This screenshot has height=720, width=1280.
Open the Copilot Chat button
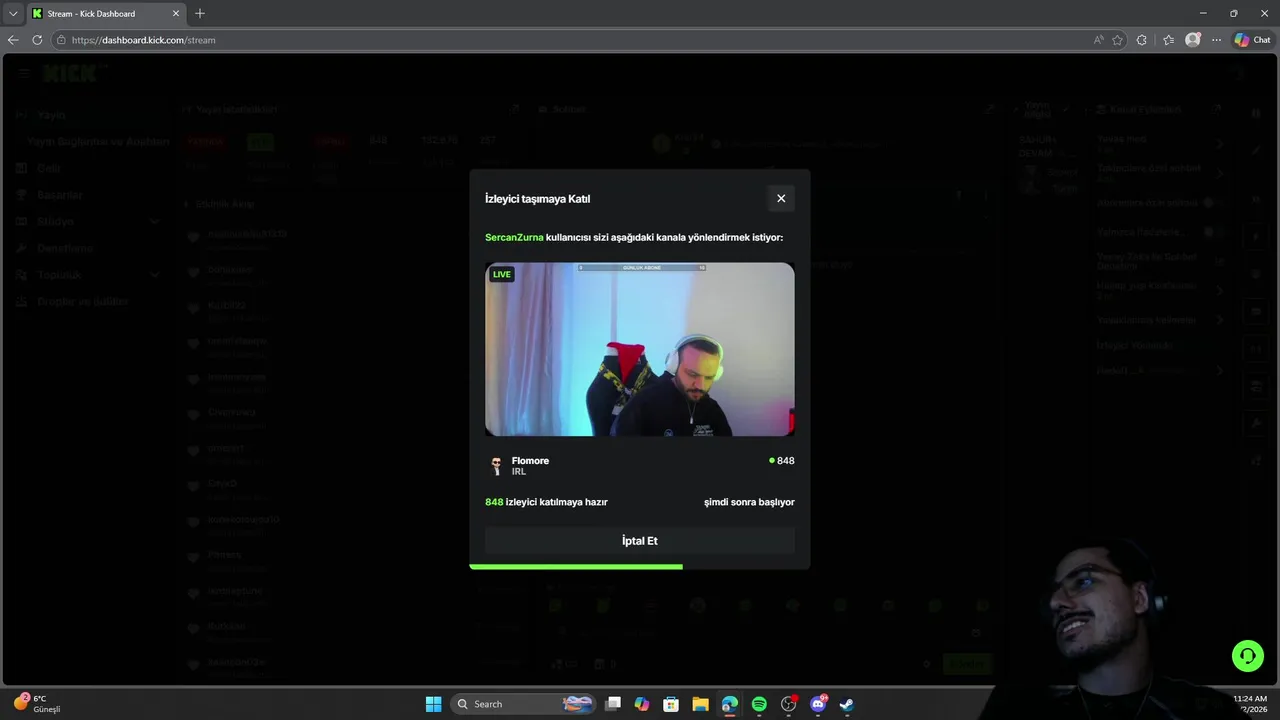coord(1252,40)
